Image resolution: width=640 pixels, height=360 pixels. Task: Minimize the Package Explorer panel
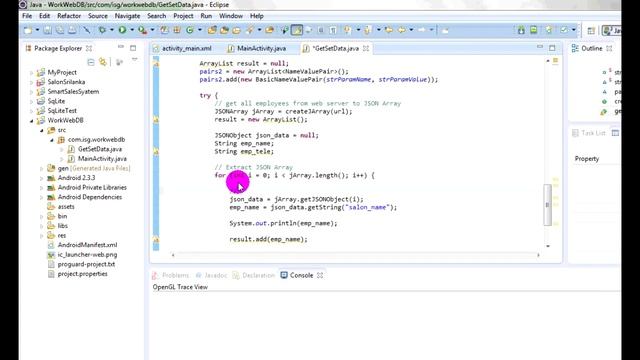tap(121, 47)
